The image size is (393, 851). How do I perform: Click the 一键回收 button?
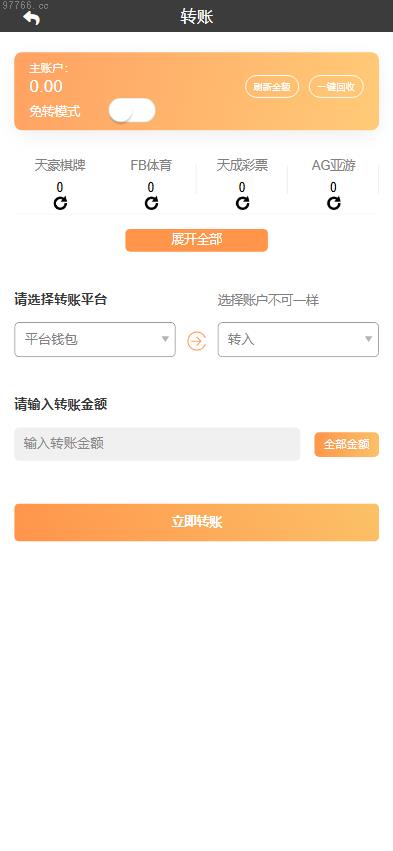pos(336,87)
